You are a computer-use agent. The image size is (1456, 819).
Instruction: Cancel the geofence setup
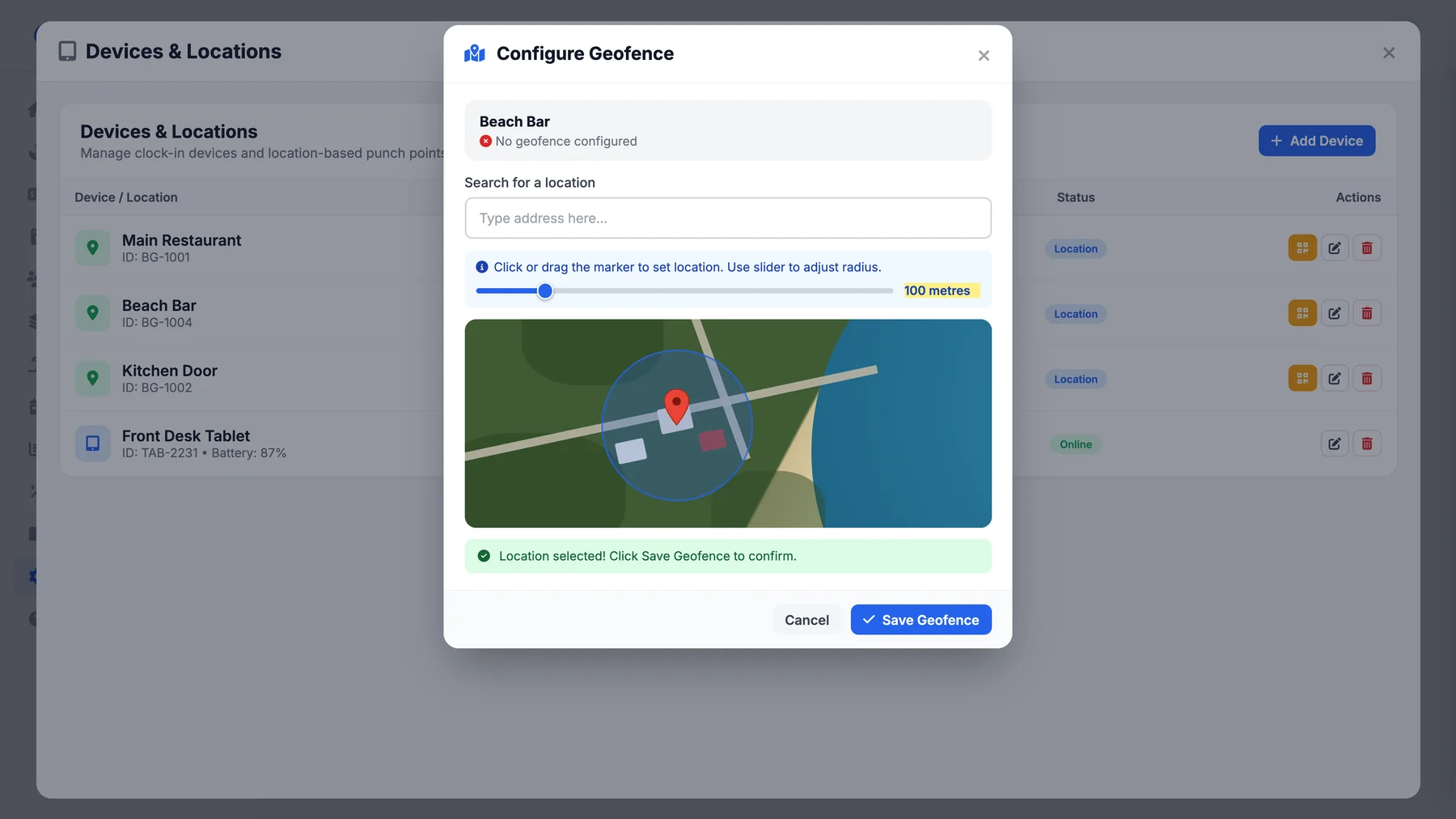tap(806, 620)
